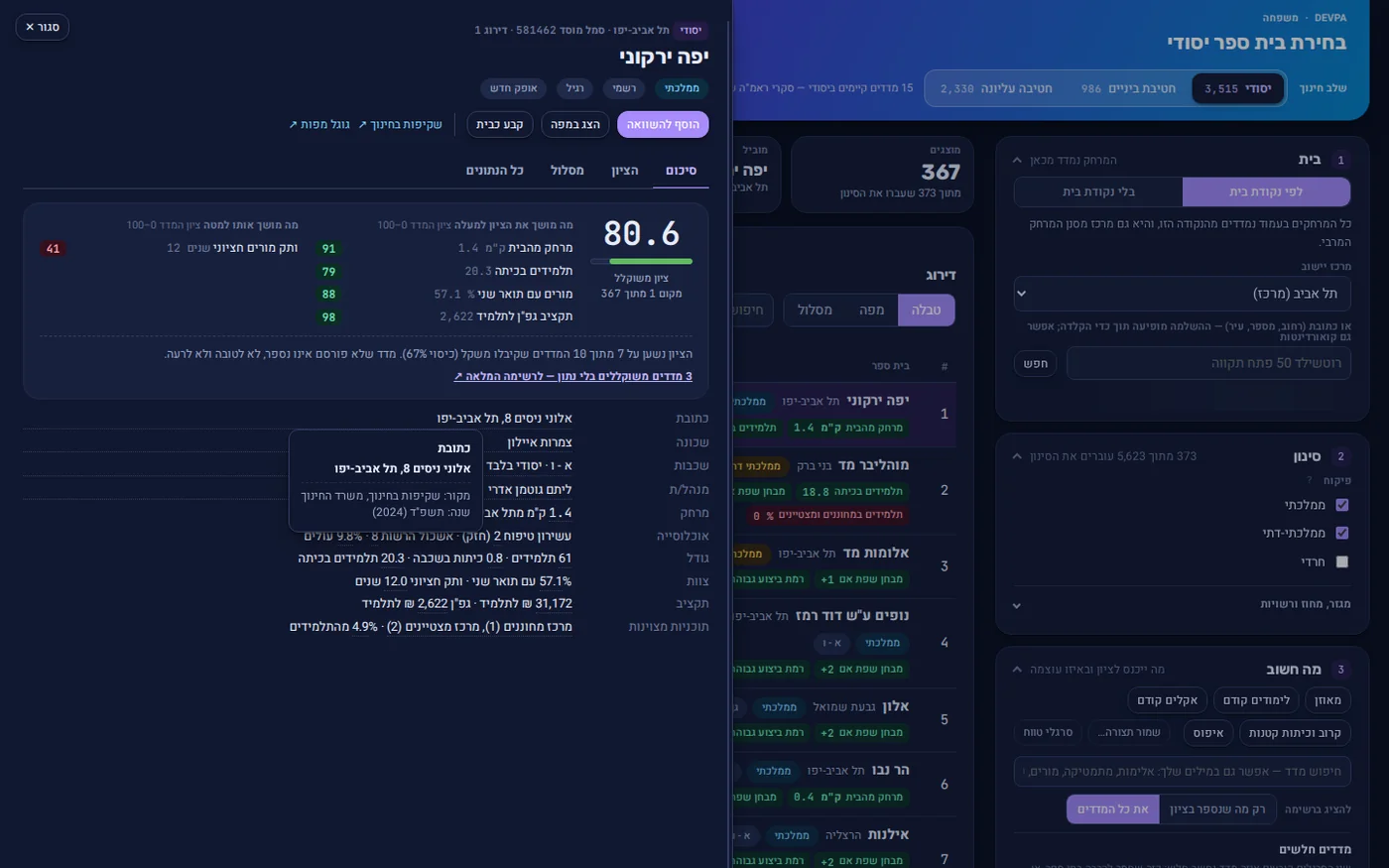Open the full list of unweighted metrics link
Image resolution: width=1389 pixels, height=868 pixels.
coord(572,376)
